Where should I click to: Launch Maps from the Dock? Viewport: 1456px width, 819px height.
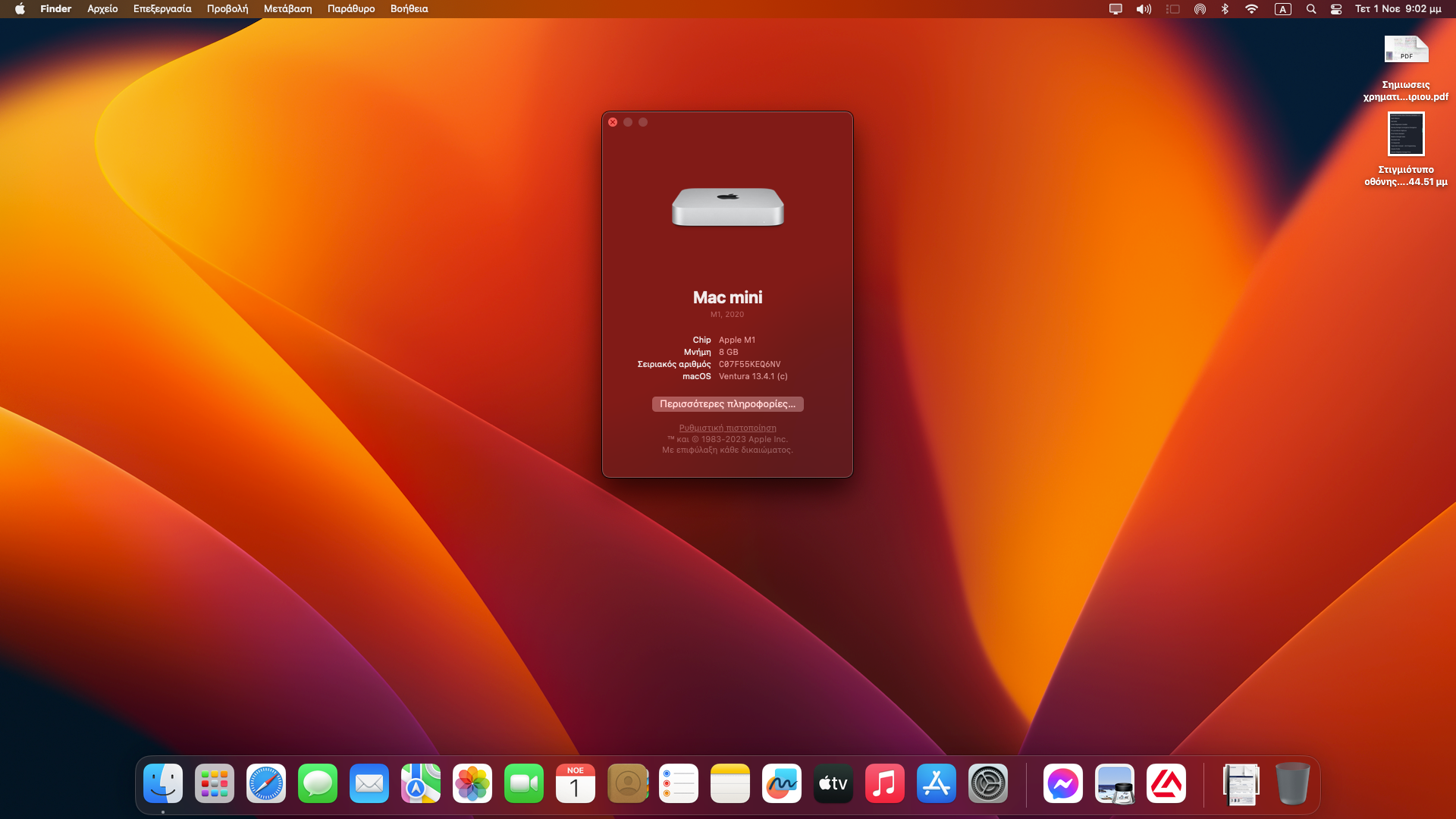[x=421, y=783]
